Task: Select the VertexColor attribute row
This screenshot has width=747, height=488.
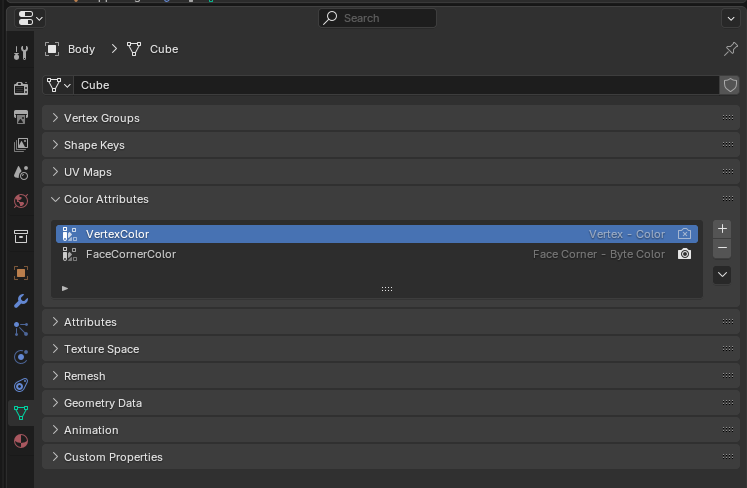Action: pyautogui.click(x=377, y=234)
